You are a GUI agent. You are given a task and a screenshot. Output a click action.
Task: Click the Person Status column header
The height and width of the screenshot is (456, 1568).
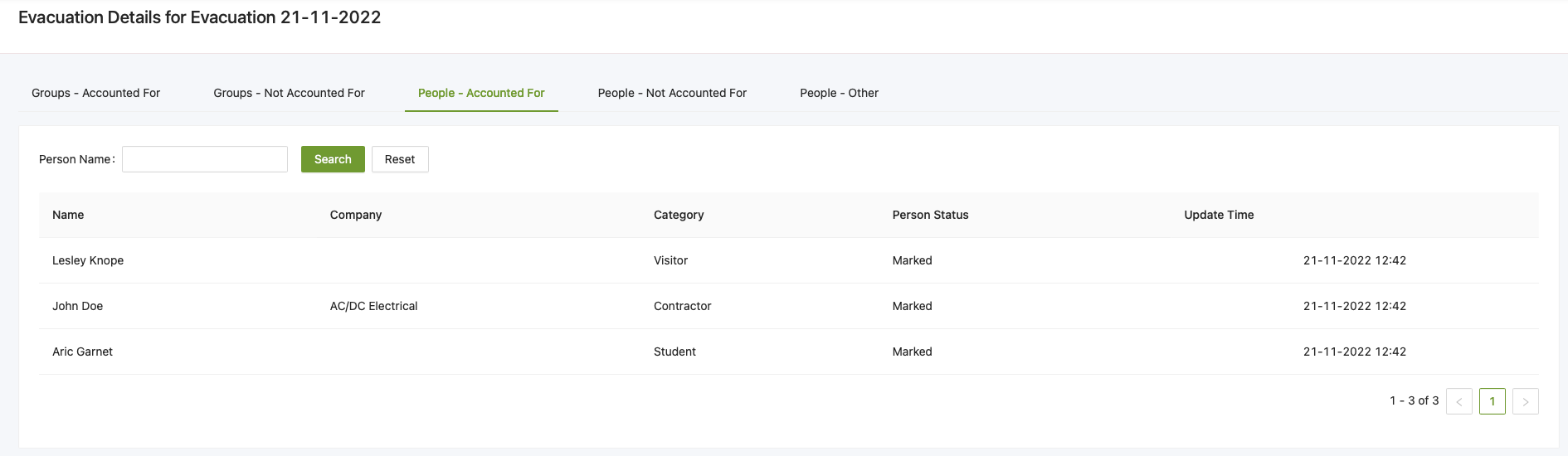930,215
